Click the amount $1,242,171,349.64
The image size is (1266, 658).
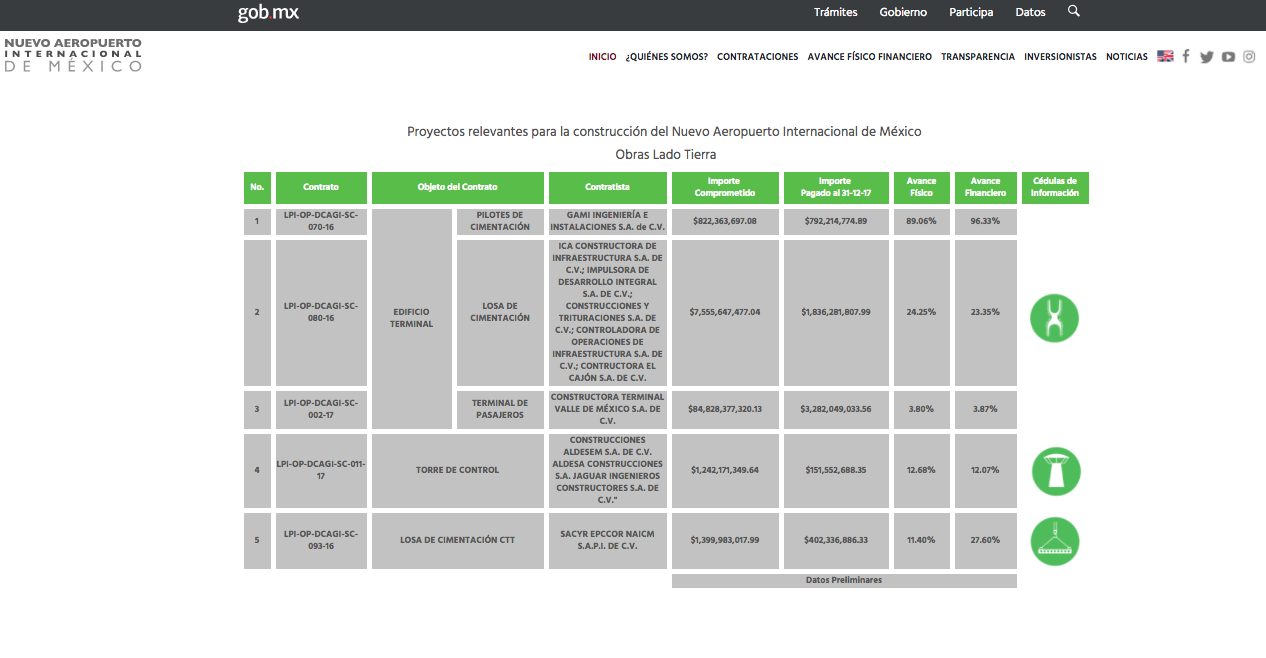click(725, 470)
